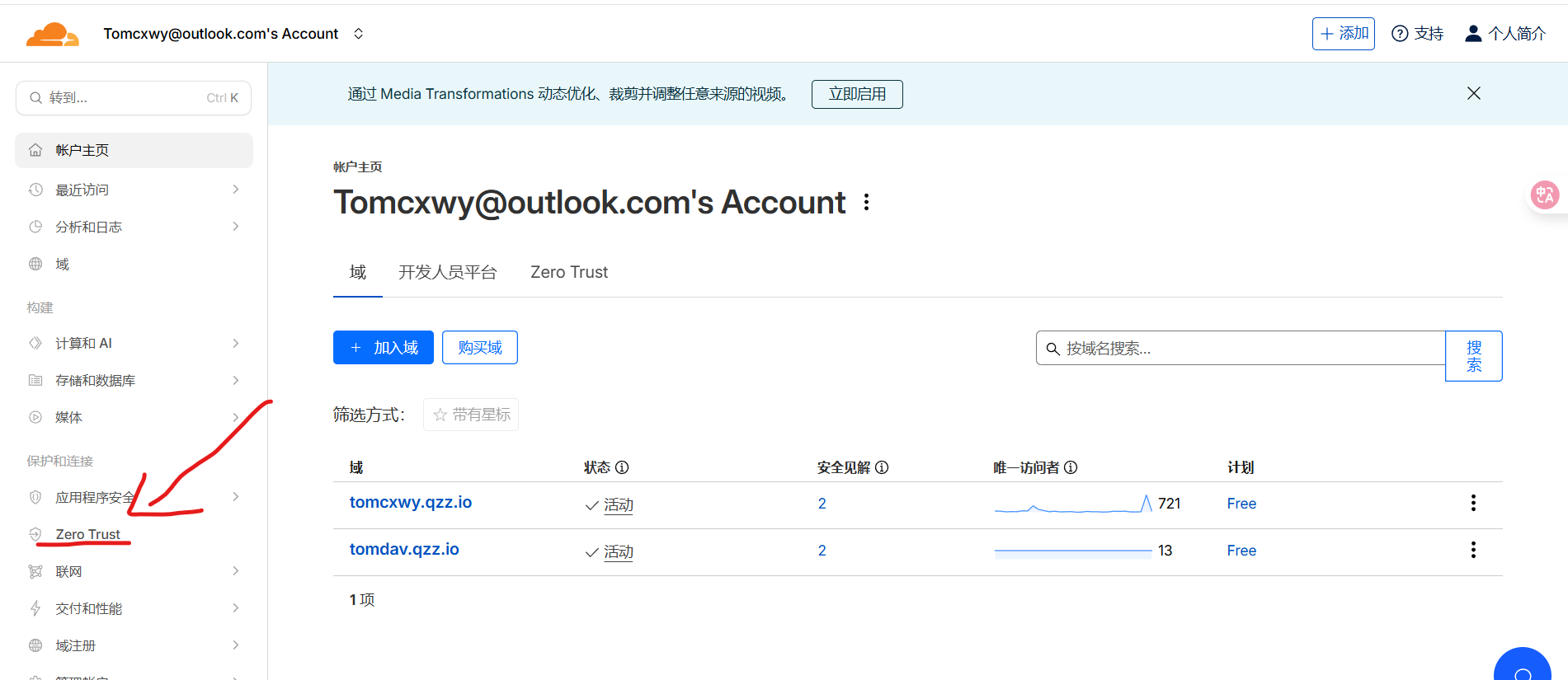Screen dimensions: 1568x680
Task: Open 支持 support menu
Action: [x=1417, y=34]
